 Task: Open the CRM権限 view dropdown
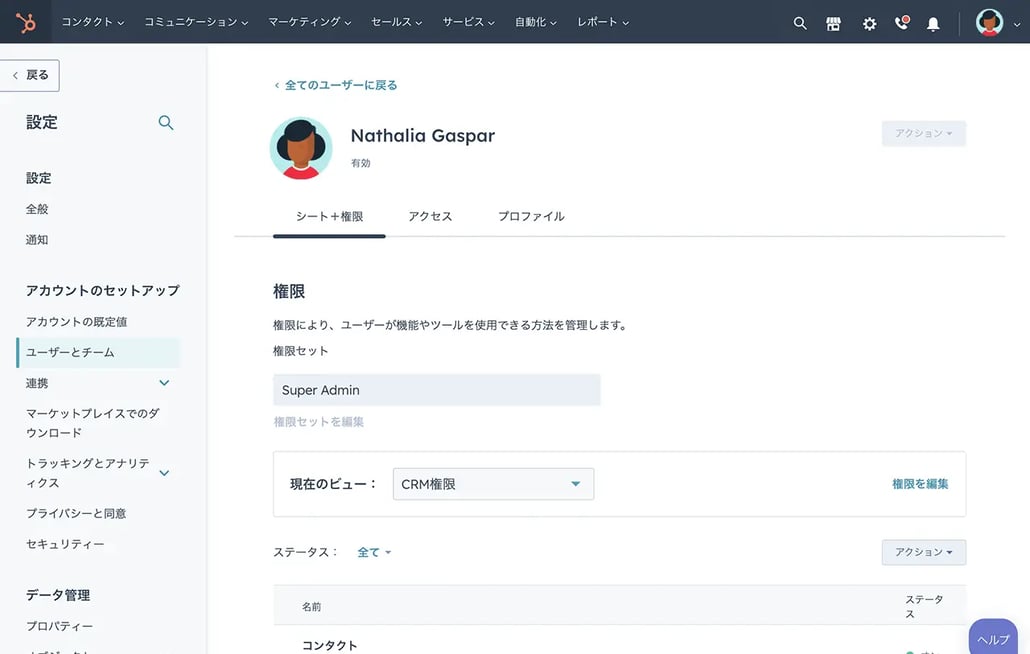click(x=493, y=484)
